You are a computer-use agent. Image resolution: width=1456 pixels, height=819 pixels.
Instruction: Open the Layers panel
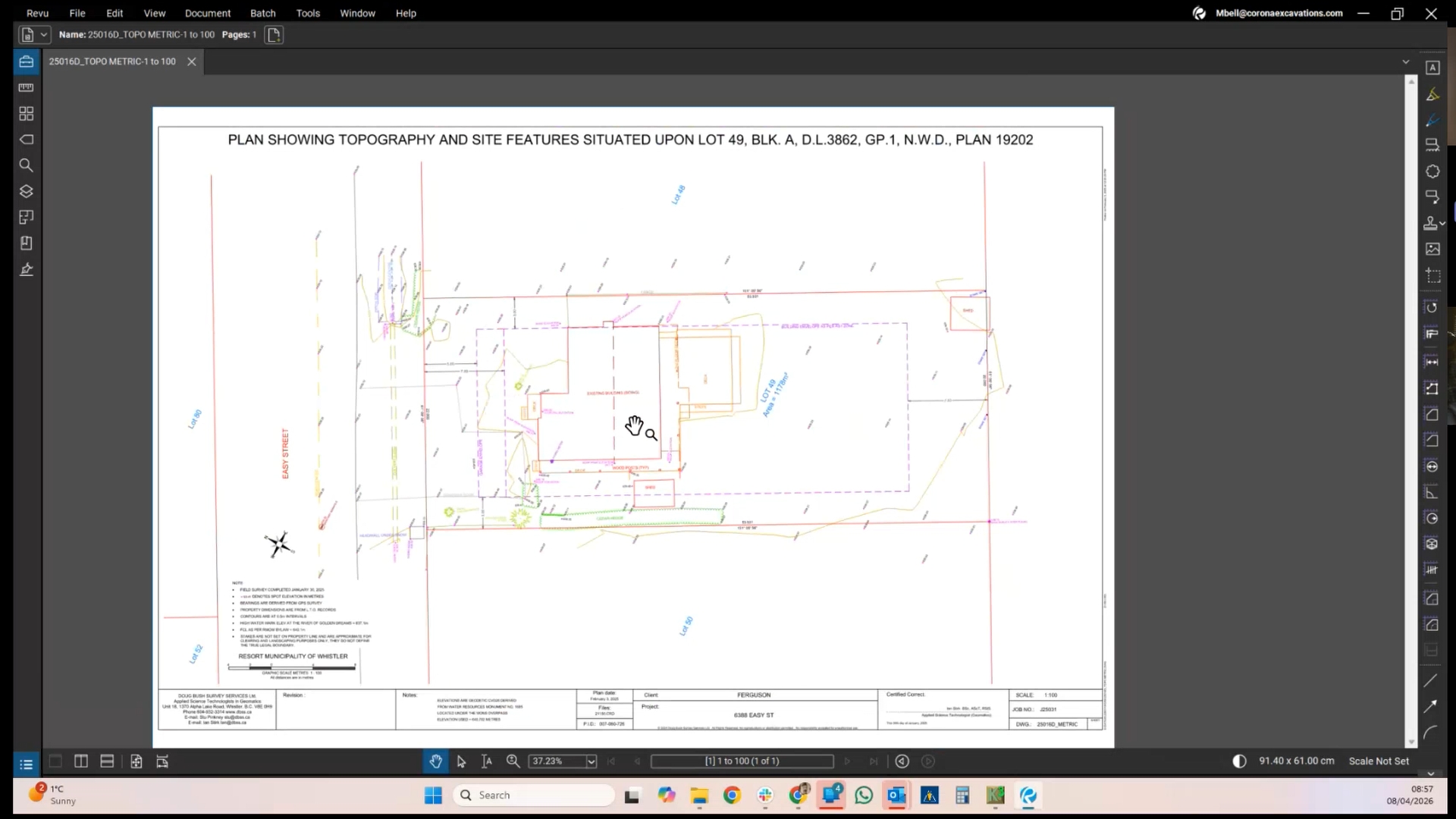pyautogui.click(x=27, y=191)
